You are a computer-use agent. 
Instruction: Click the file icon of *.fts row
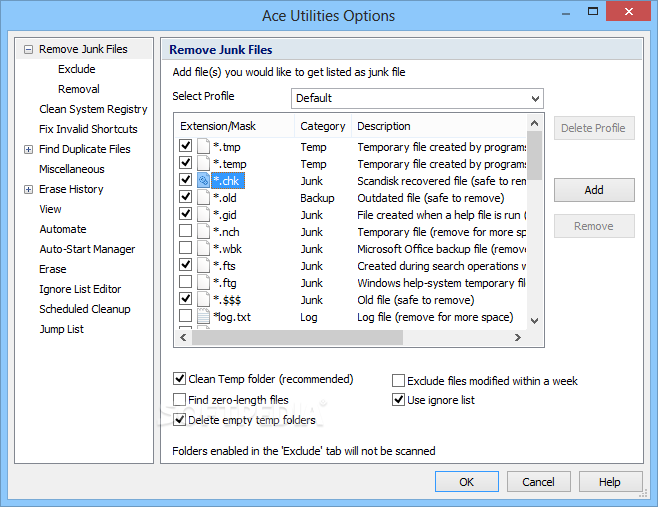[x=204, y=265]
